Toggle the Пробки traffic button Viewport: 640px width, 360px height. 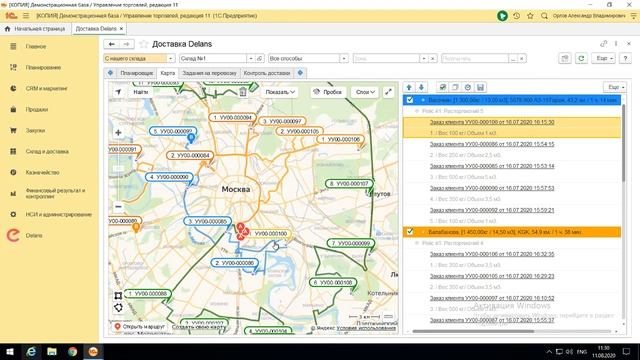pyautogui.click(x=327, y=92)
